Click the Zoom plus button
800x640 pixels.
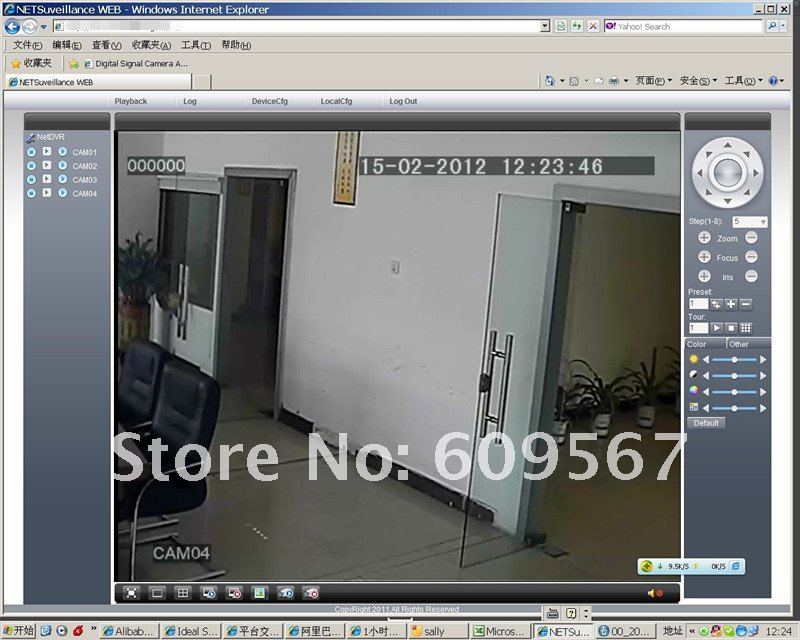pos(704,238)
